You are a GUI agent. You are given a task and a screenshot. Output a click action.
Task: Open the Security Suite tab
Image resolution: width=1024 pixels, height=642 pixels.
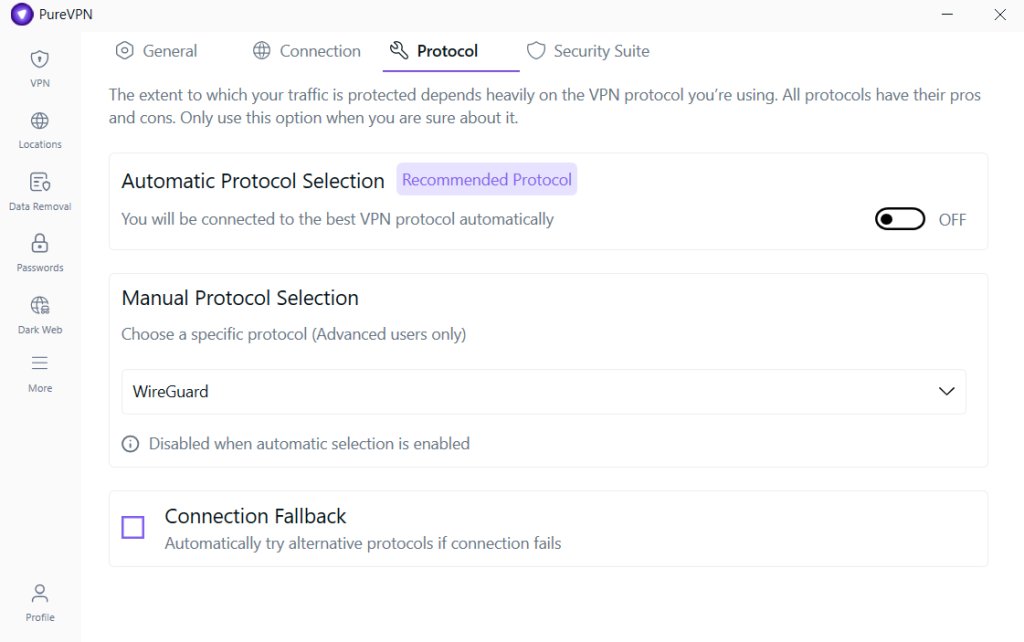pos(588,51)
